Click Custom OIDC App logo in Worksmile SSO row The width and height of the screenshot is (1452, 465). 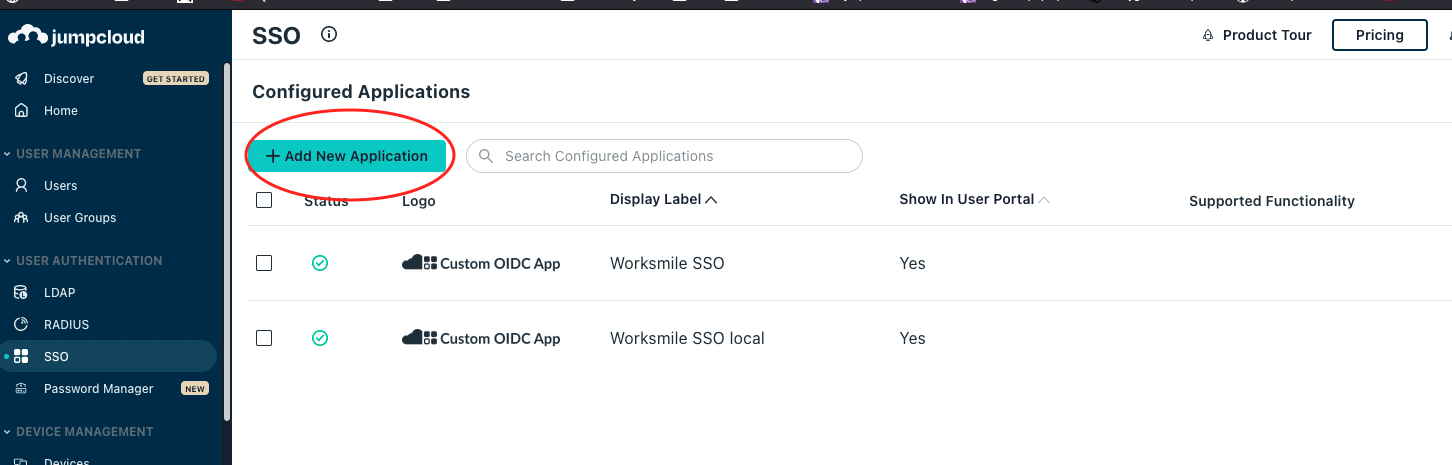point(481,264)
